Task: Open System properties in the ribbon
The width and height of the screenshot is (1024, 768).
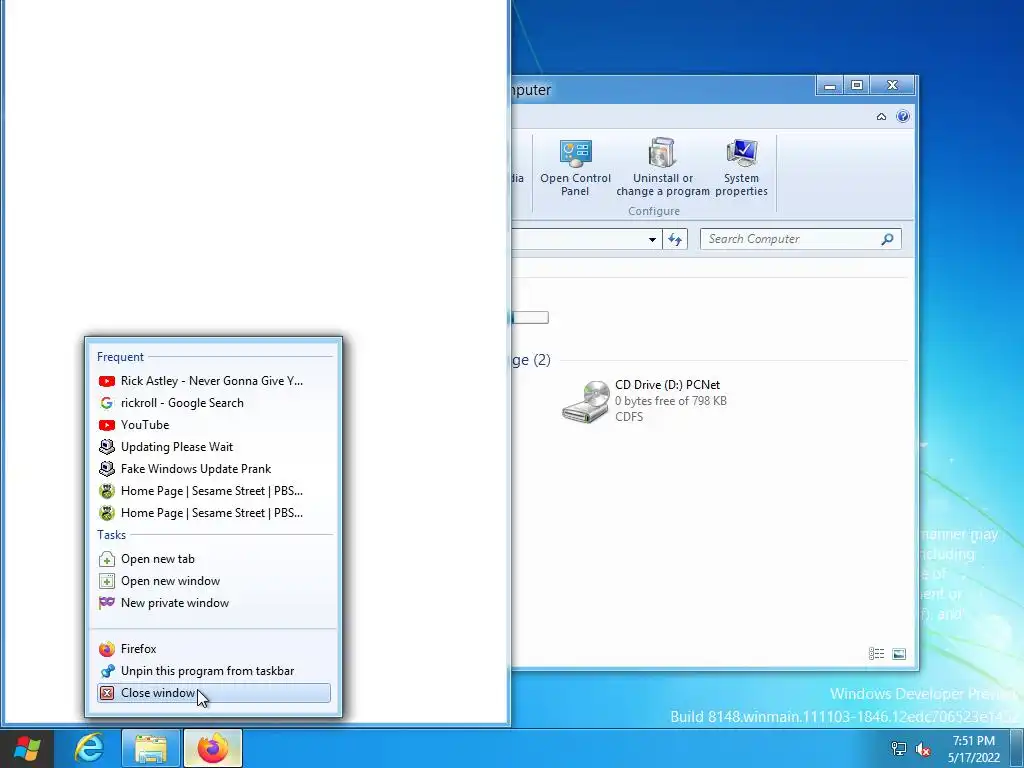Action: pos(741,167)
